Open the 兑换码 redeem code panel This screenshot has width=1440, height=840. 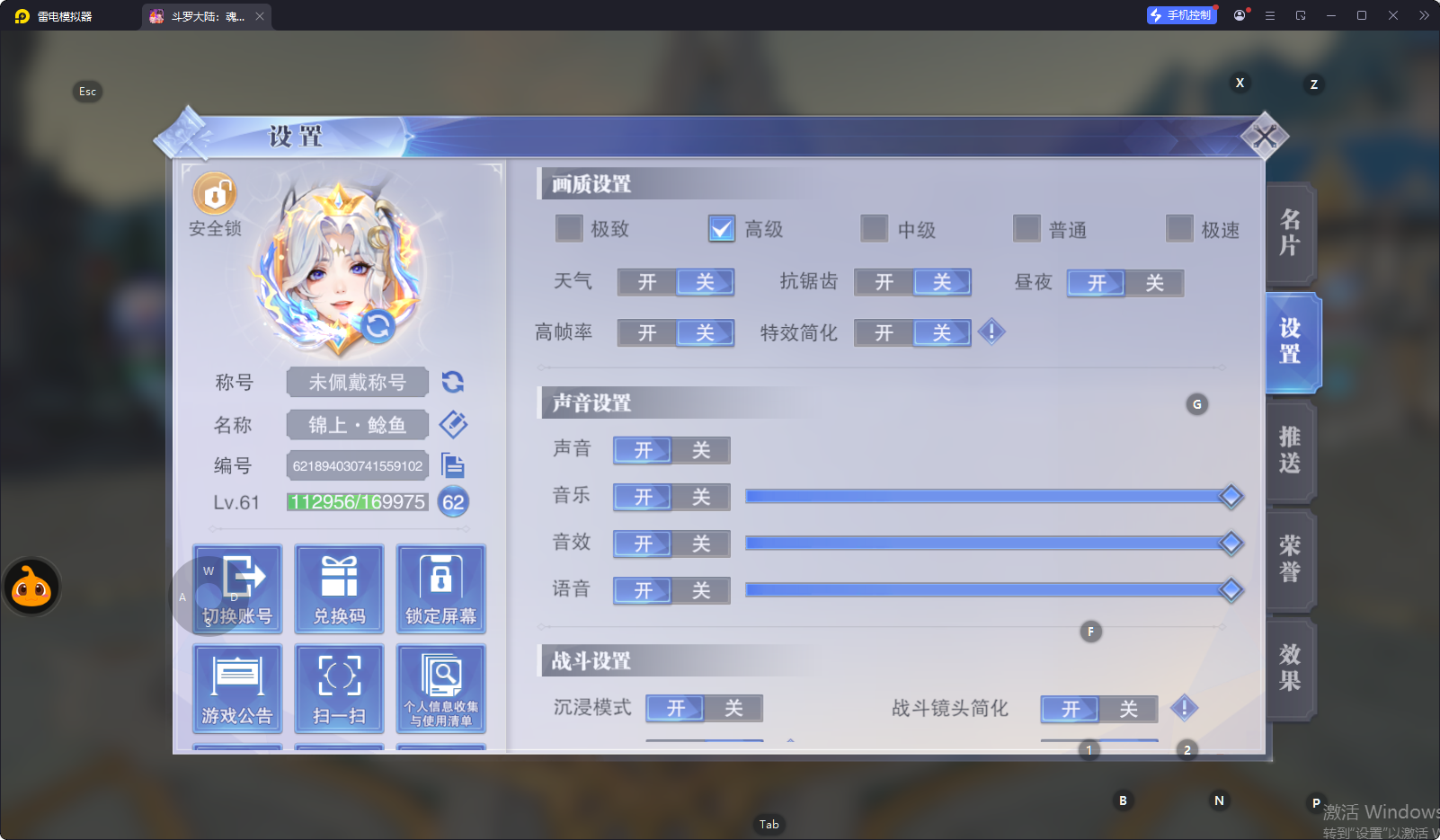click(339, 588)
